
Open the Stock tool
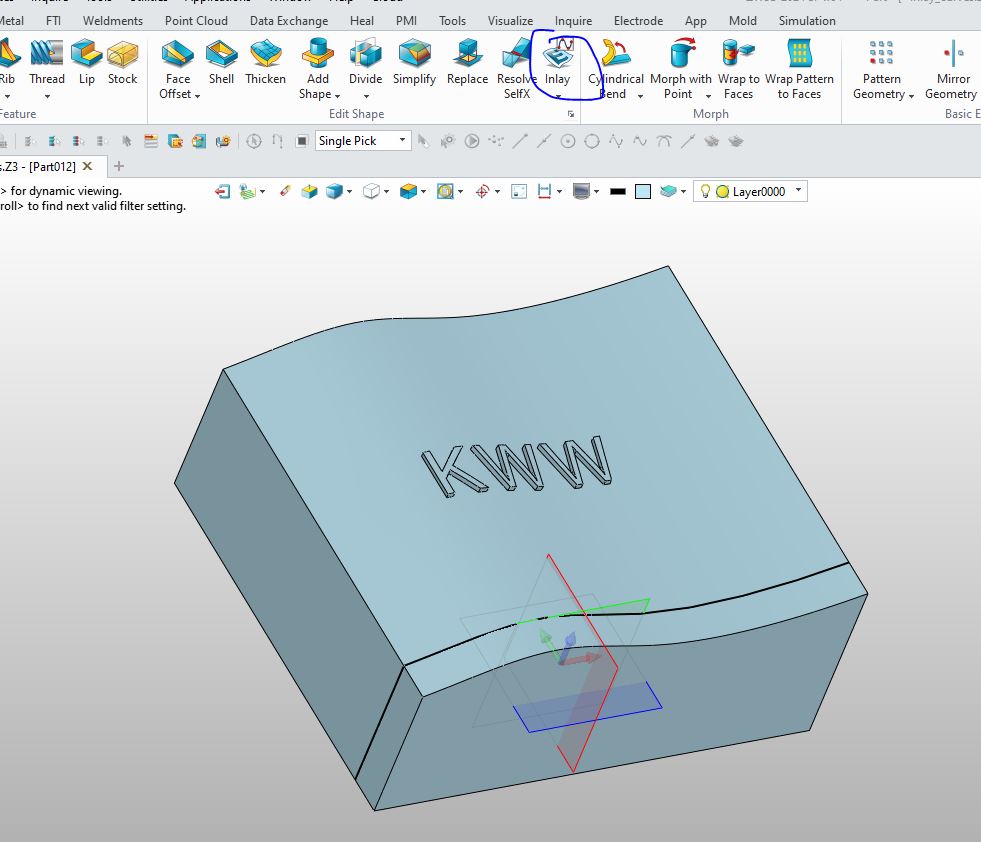pos(123,61)
